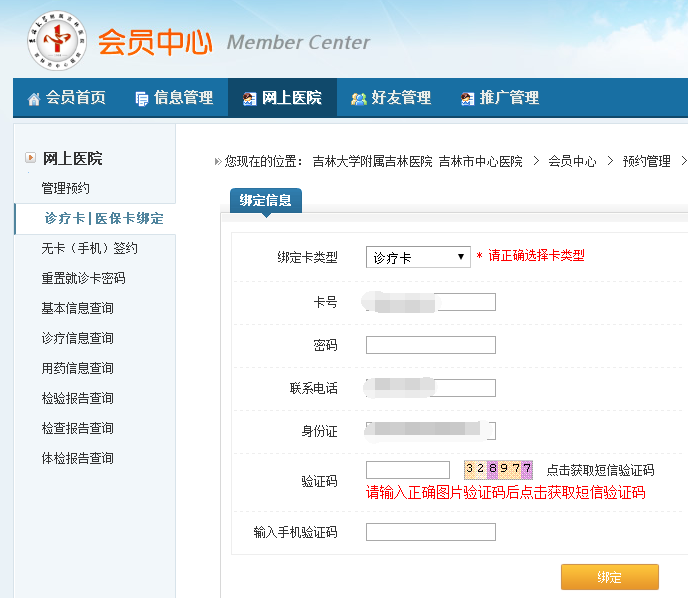Click the 输入手机验证码 input field

point(430,532)
